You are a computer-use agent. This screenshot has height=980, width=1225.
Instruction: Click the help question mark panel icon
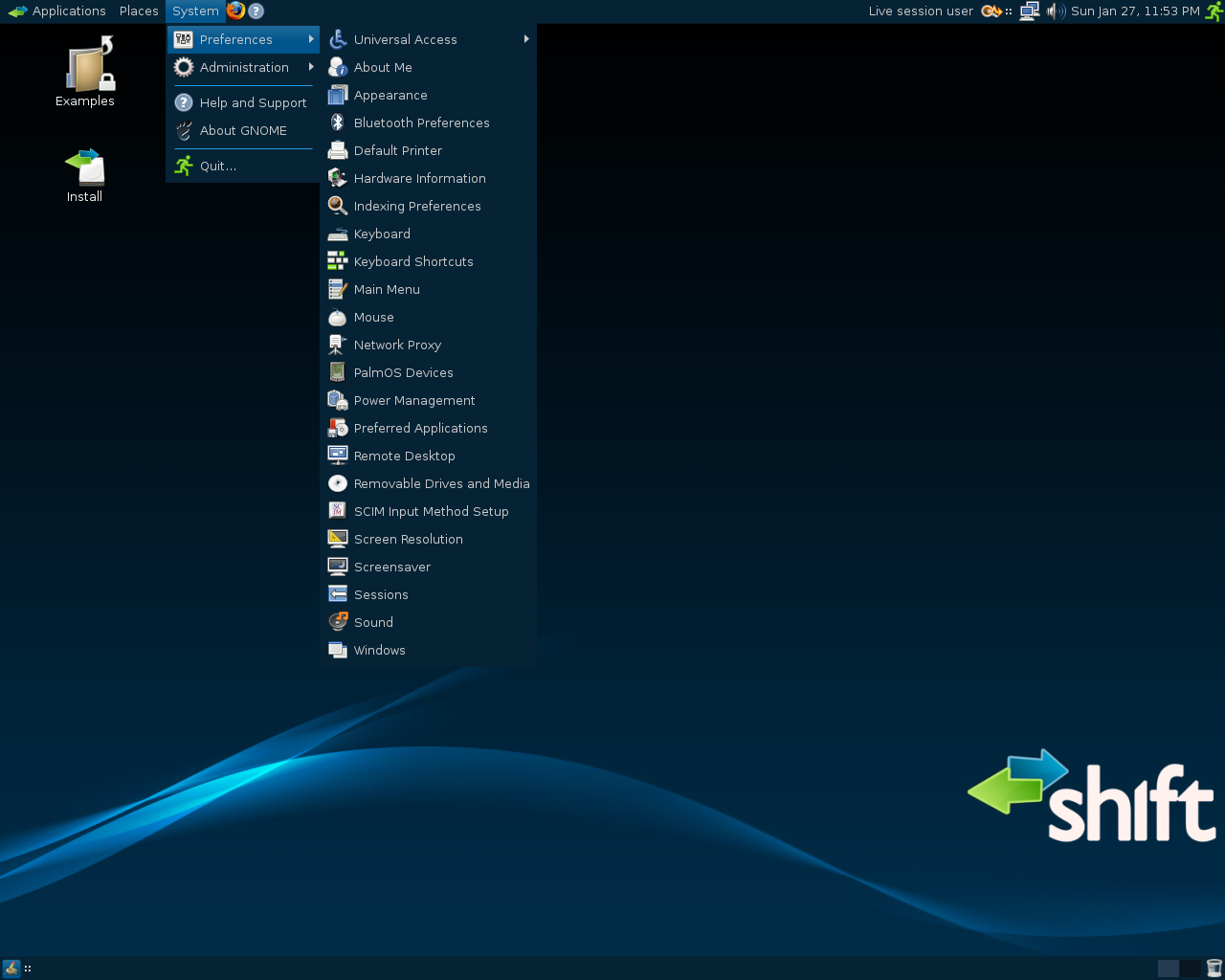tap(256, 11)
